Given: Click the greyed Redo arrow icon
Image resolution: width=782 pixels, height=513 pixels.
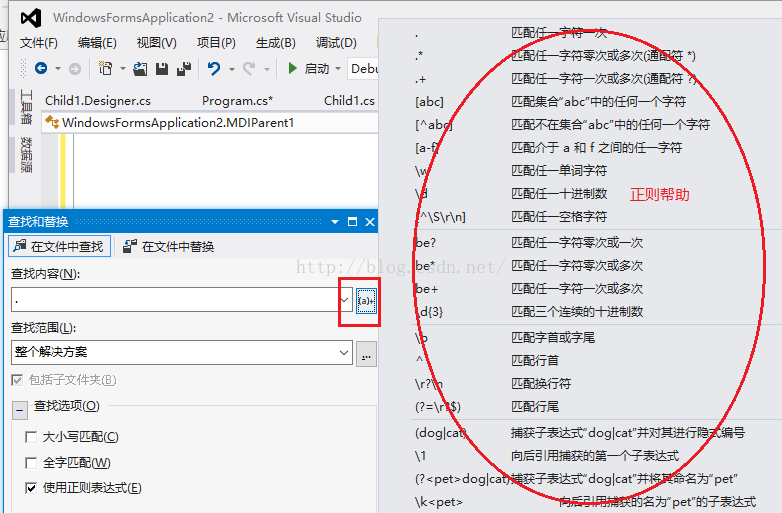Looking at the screenshot, I should point(249,68).
